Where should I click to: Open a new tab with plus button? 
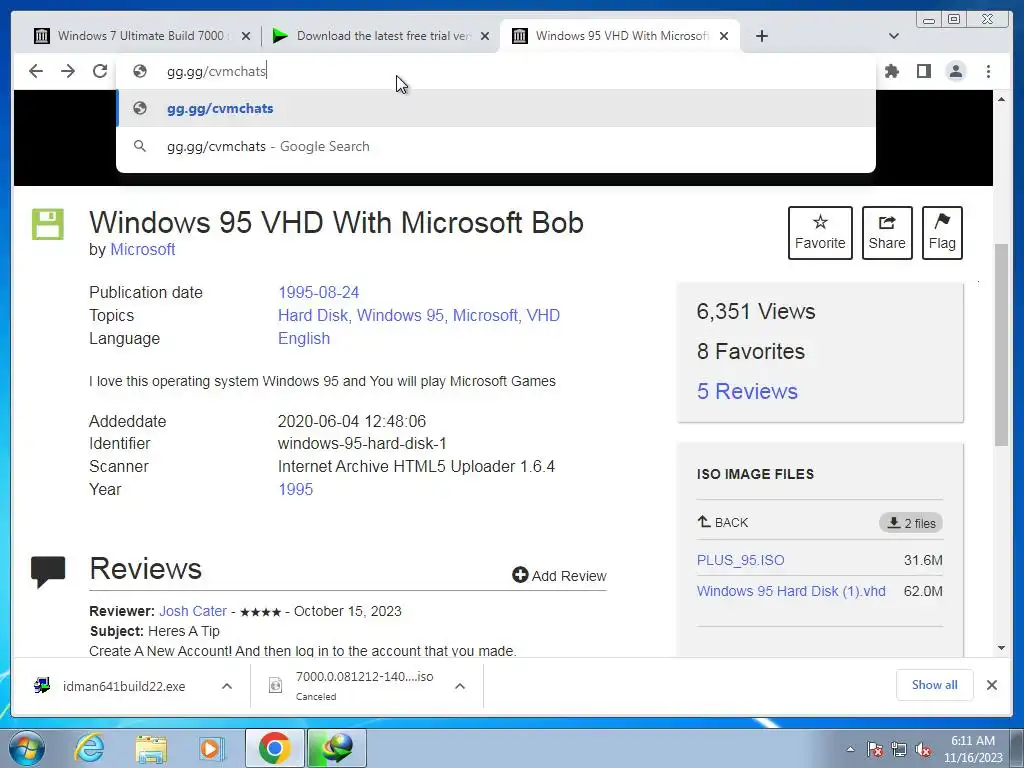(x=761, y=36)
